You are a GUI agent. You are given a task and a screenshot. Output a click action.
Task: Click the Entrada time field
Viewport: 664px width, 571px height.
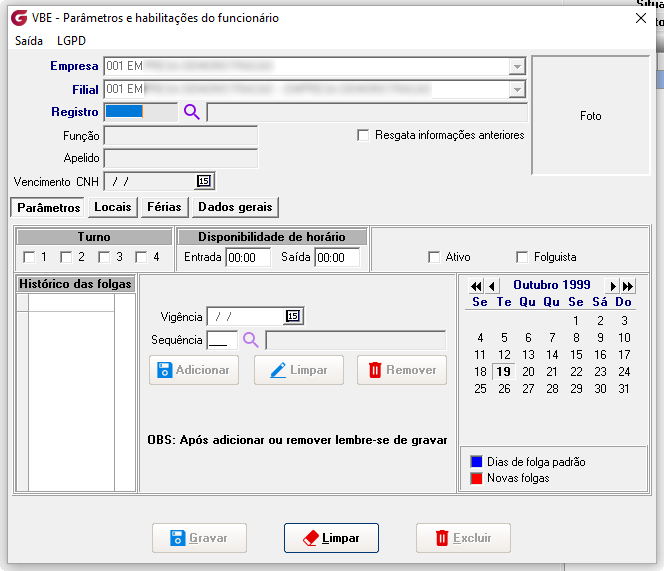248,258
